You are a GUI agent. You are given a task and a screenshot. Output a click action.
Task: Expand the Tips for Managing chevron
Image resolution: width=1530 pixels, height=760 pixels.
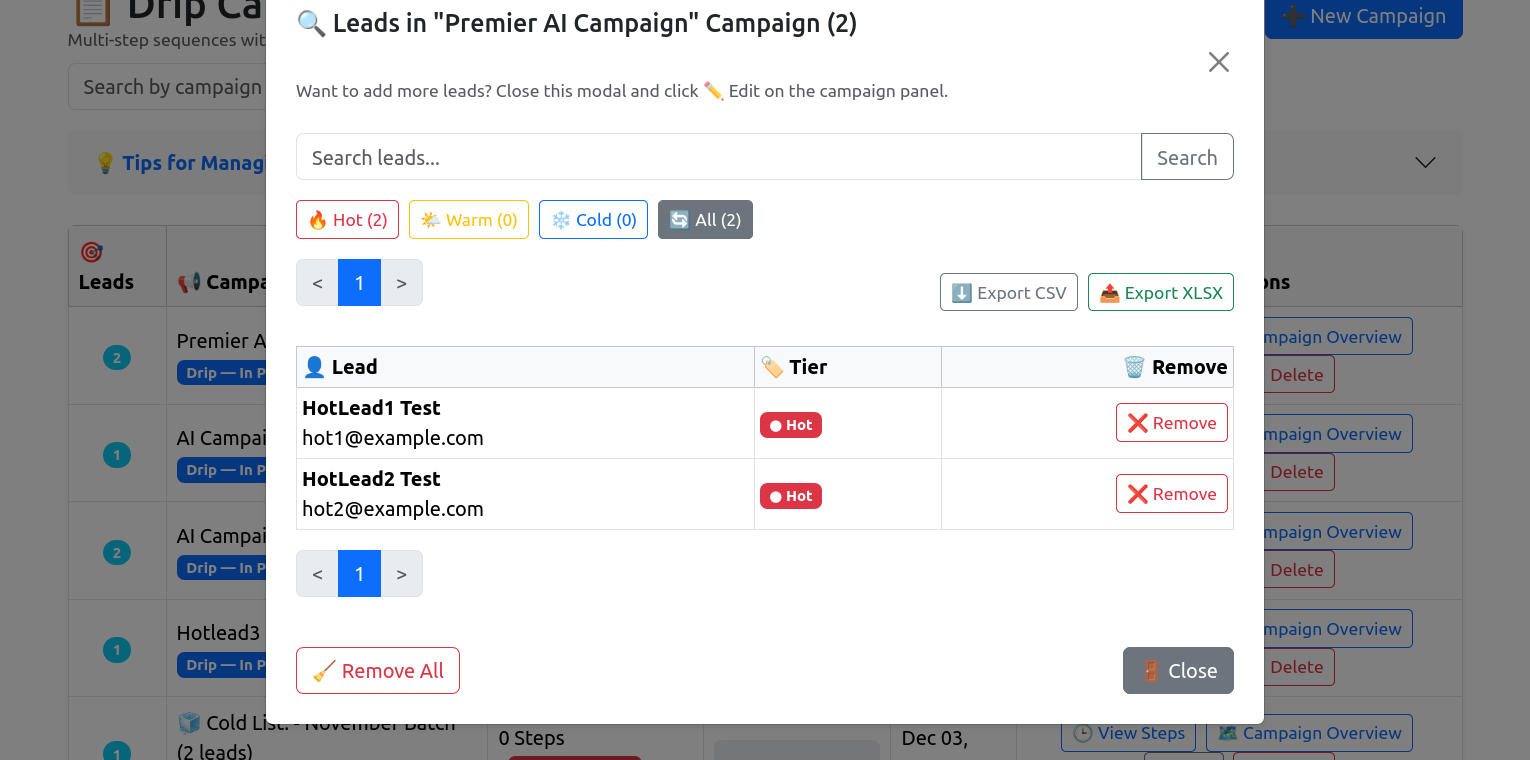[1425, 162]
